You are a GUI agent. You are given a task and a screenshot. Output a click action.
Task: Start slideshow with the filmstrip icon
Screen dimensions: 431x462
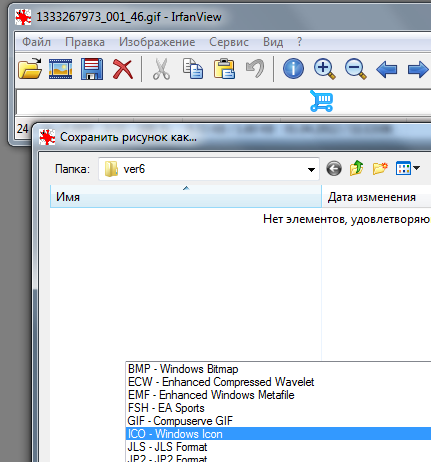pyautogui.click(x=60, y=69)
